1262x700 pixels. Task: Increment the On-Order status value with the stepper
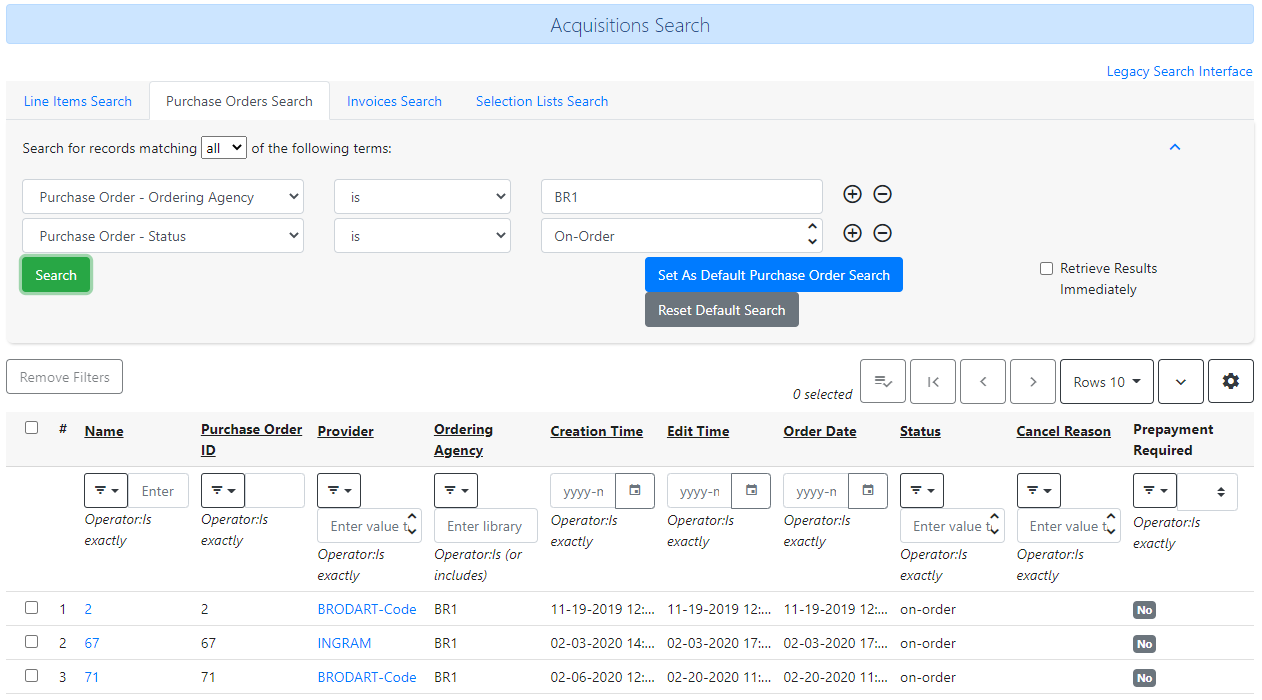pyautogui.click(x=810, y=229)
